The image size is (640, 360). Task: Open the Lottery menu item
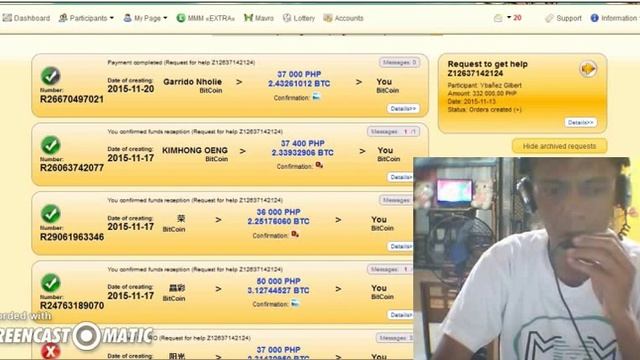pyautogui.click(x=299, y=18)
